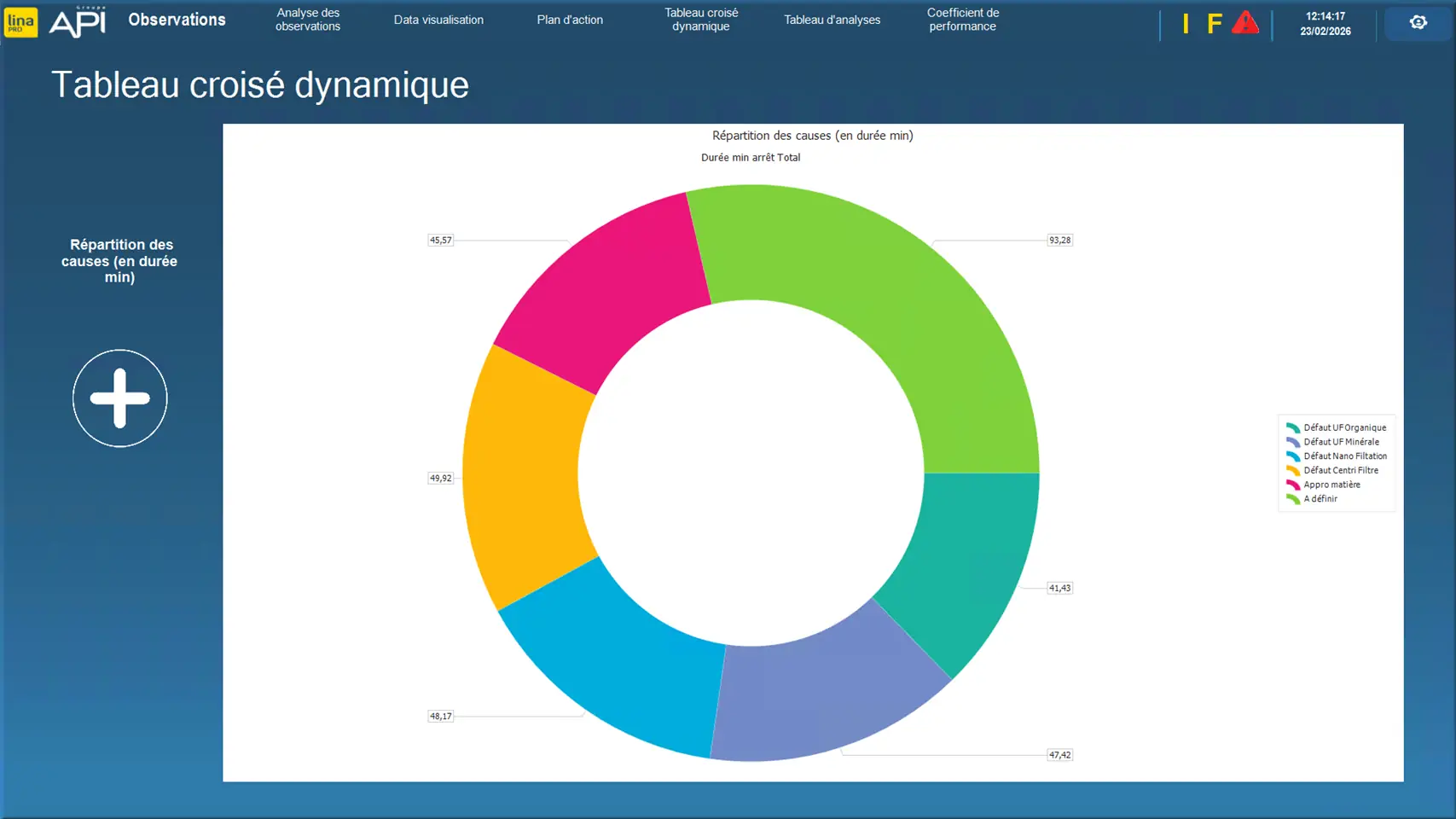Click the Groupe API logo

pos(78,22)
